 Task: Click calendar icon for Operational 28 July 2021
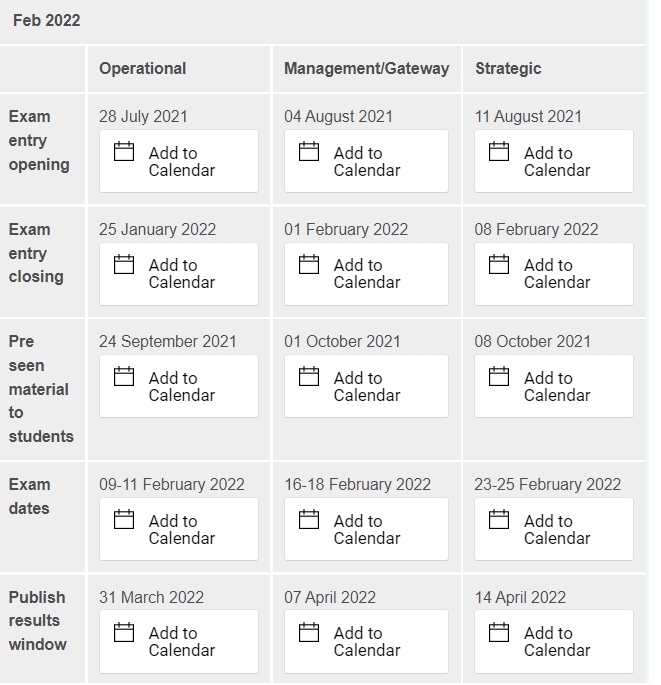[x=124, y=151]
